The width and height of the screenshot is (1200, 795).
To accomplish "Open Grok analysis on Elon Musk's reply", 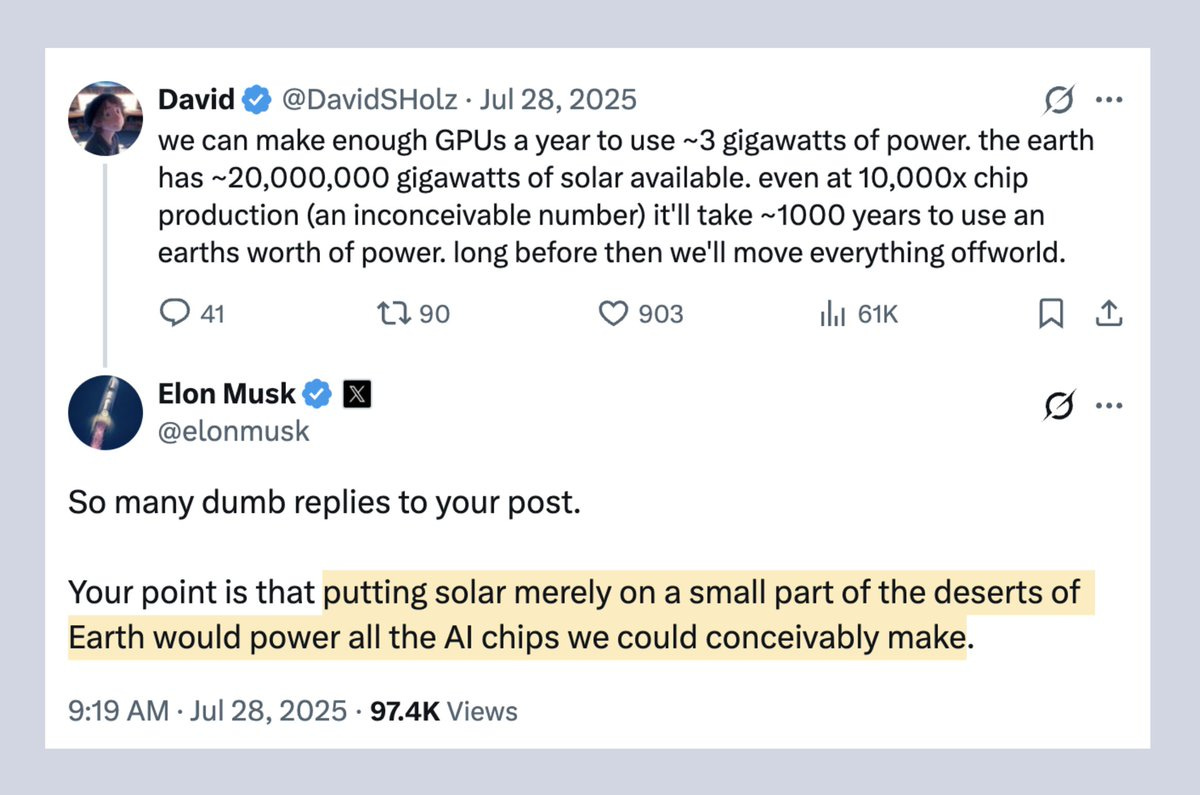I will (1060, 404).
